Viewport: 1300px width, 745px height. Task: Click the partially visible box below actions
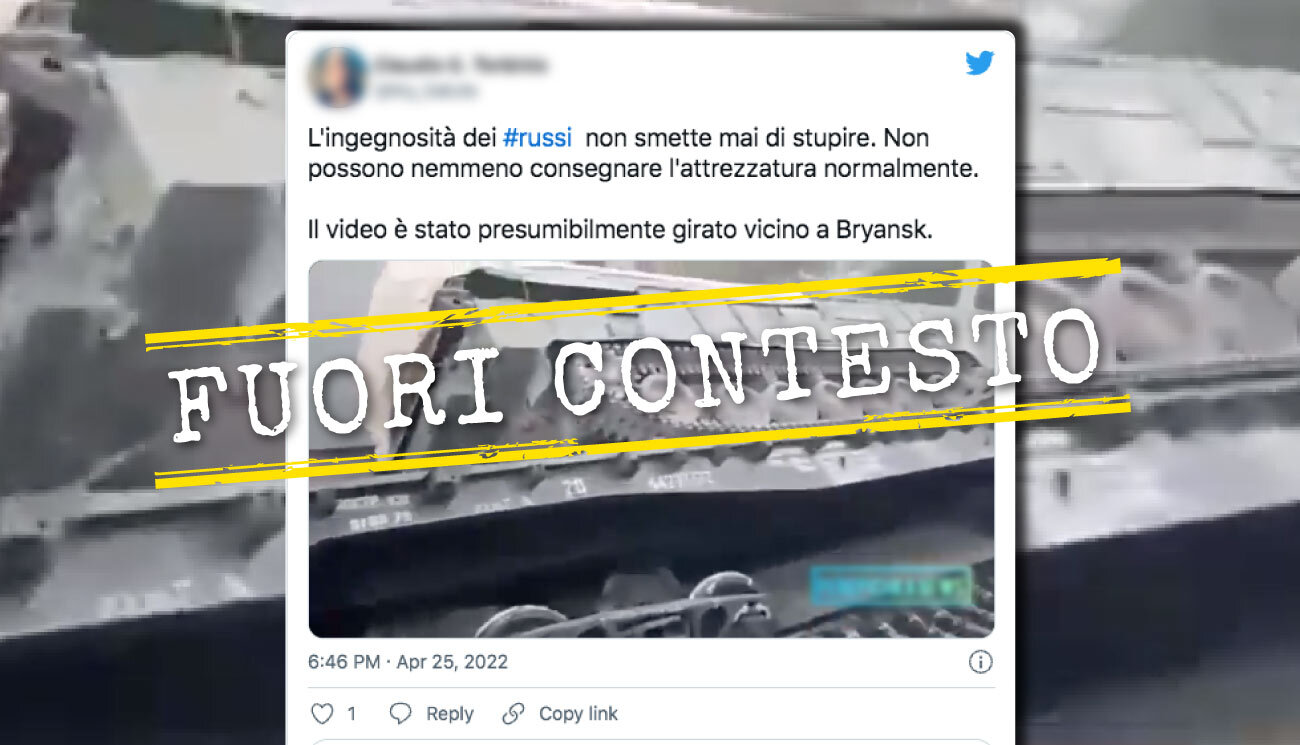coord(651,742)
